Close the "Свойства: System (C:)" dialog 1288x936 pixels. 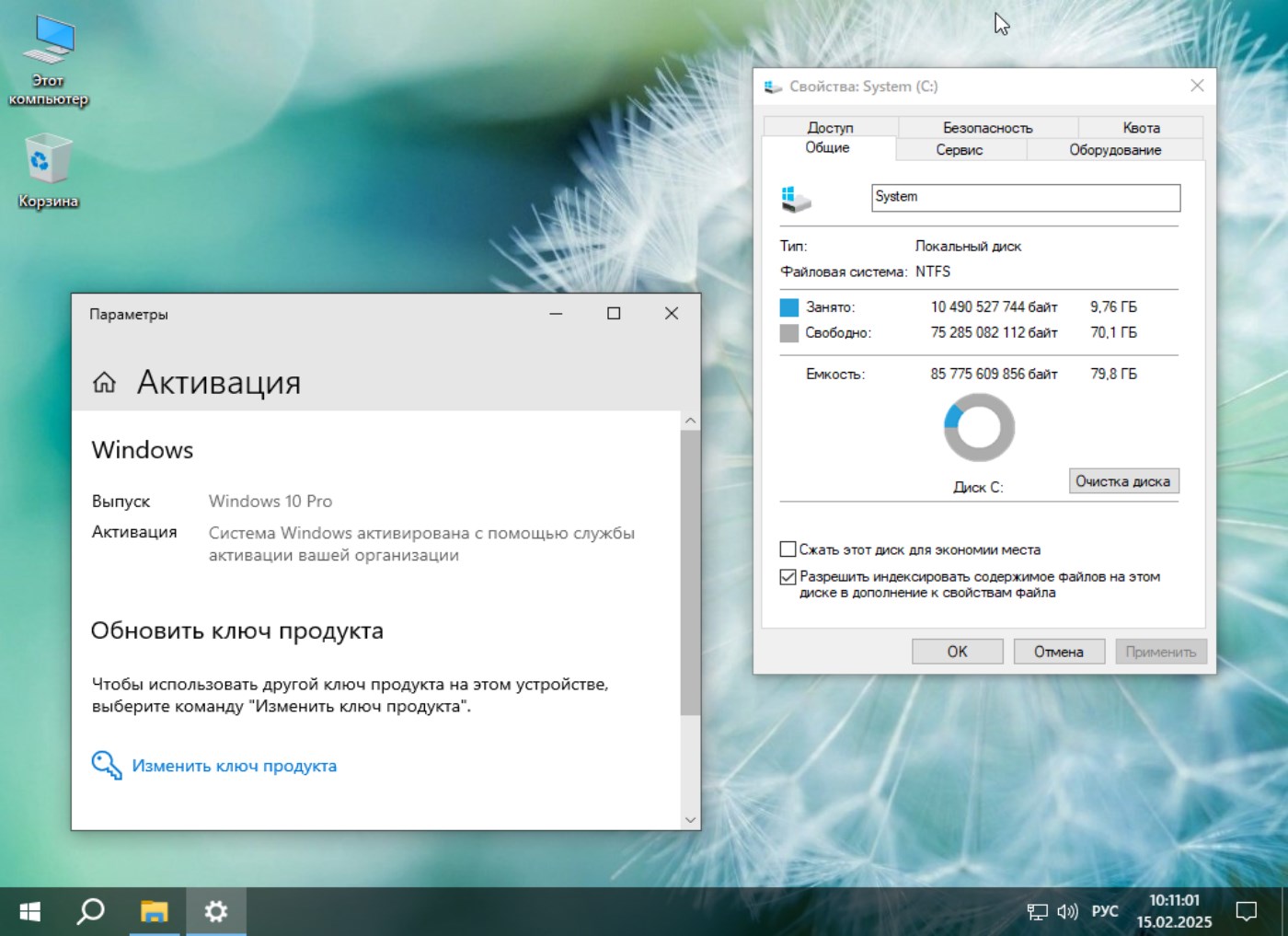tap(1197, 86)
